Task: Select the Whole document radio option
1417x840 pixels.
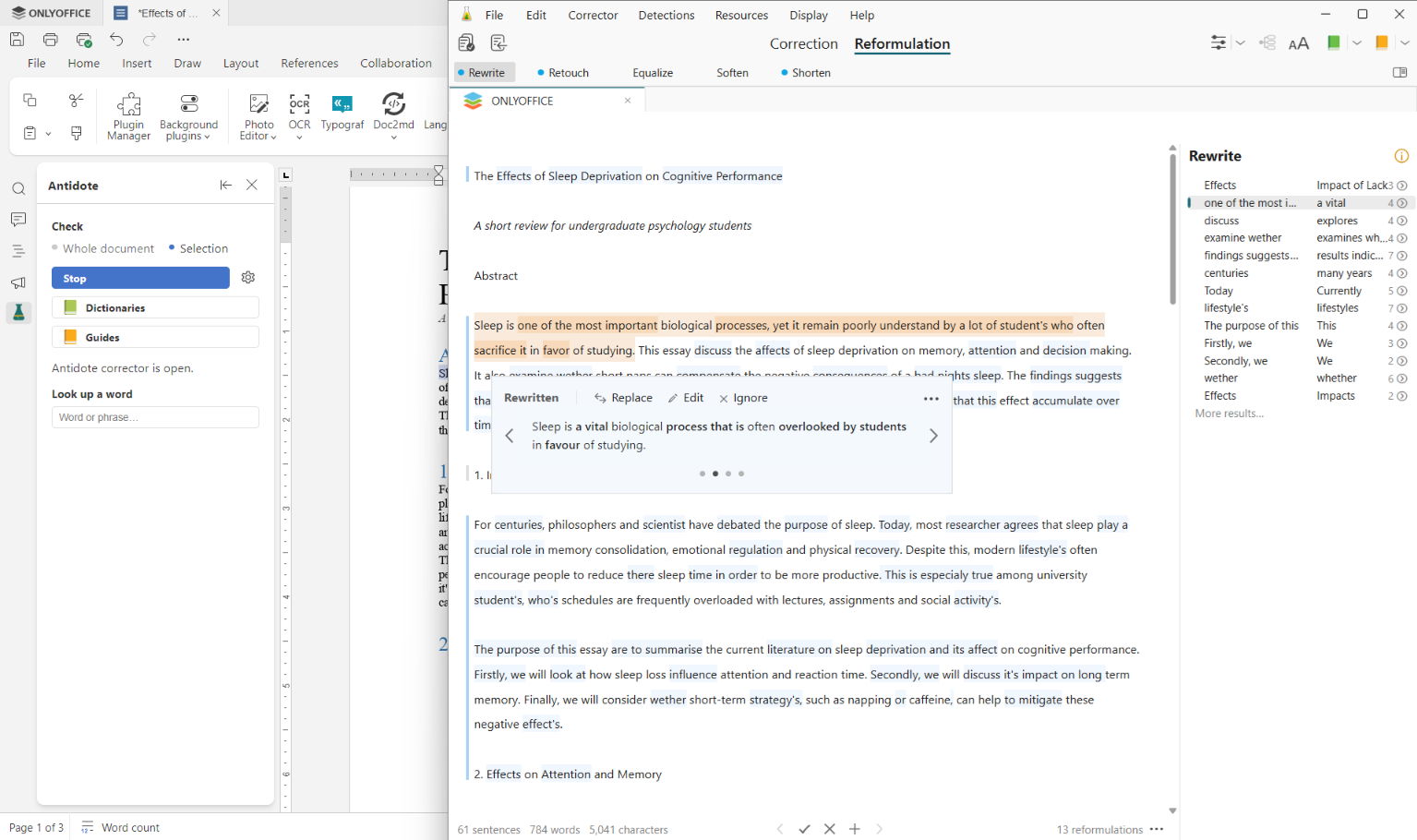Action: tap(102, 248)
